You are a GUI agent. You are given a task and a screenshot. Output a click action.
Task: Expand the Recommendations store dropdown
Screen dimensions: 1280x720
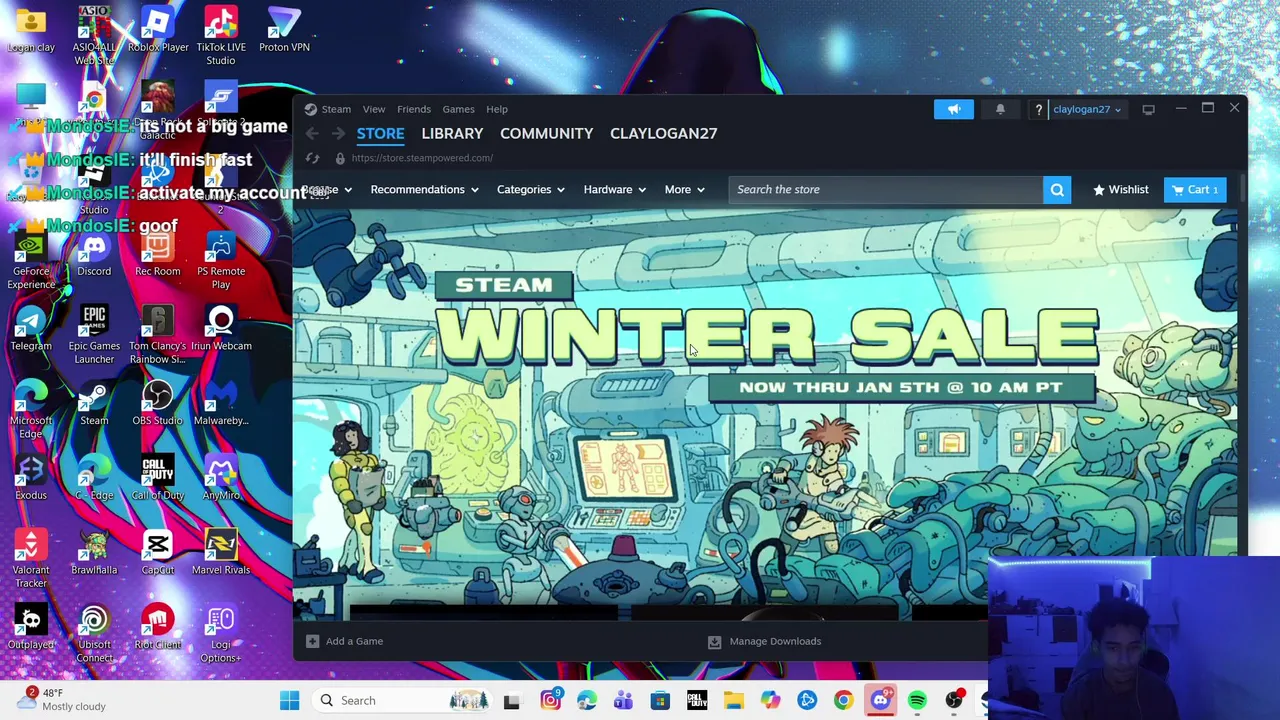click(424, 189)
